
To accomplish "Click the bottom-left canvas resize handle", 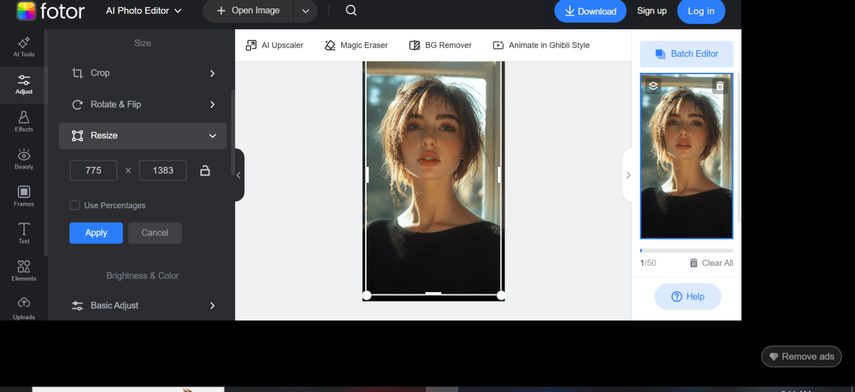I will click(x=366, y=295).
